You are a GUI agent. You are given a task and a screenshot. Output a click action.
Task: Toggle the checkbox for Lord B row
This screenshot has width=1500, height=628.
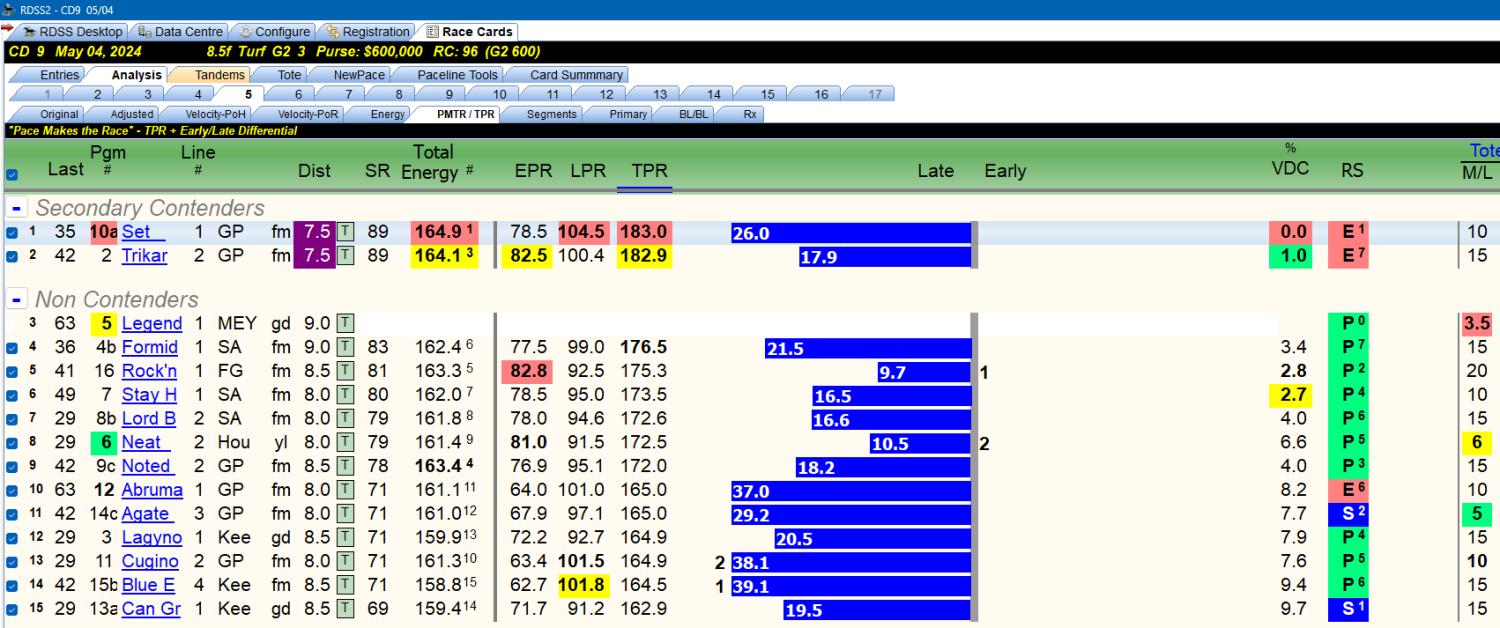pyautogui.click(x=12, y=419)
